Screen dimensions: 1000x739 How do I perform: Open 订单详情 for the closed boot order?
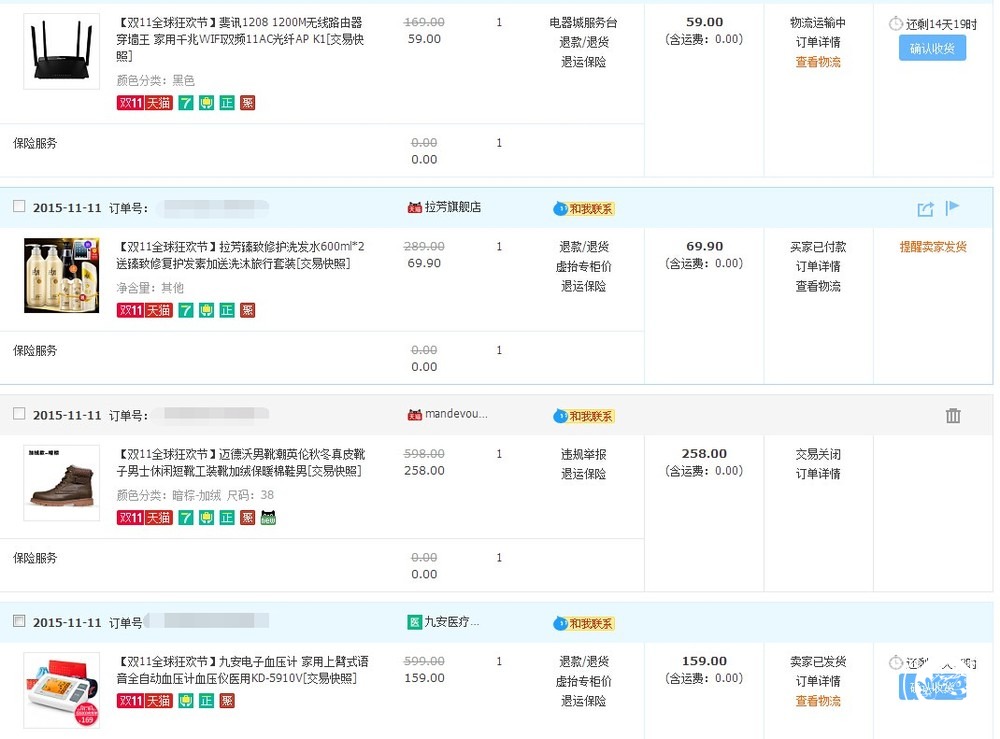(x=818, y=474)
